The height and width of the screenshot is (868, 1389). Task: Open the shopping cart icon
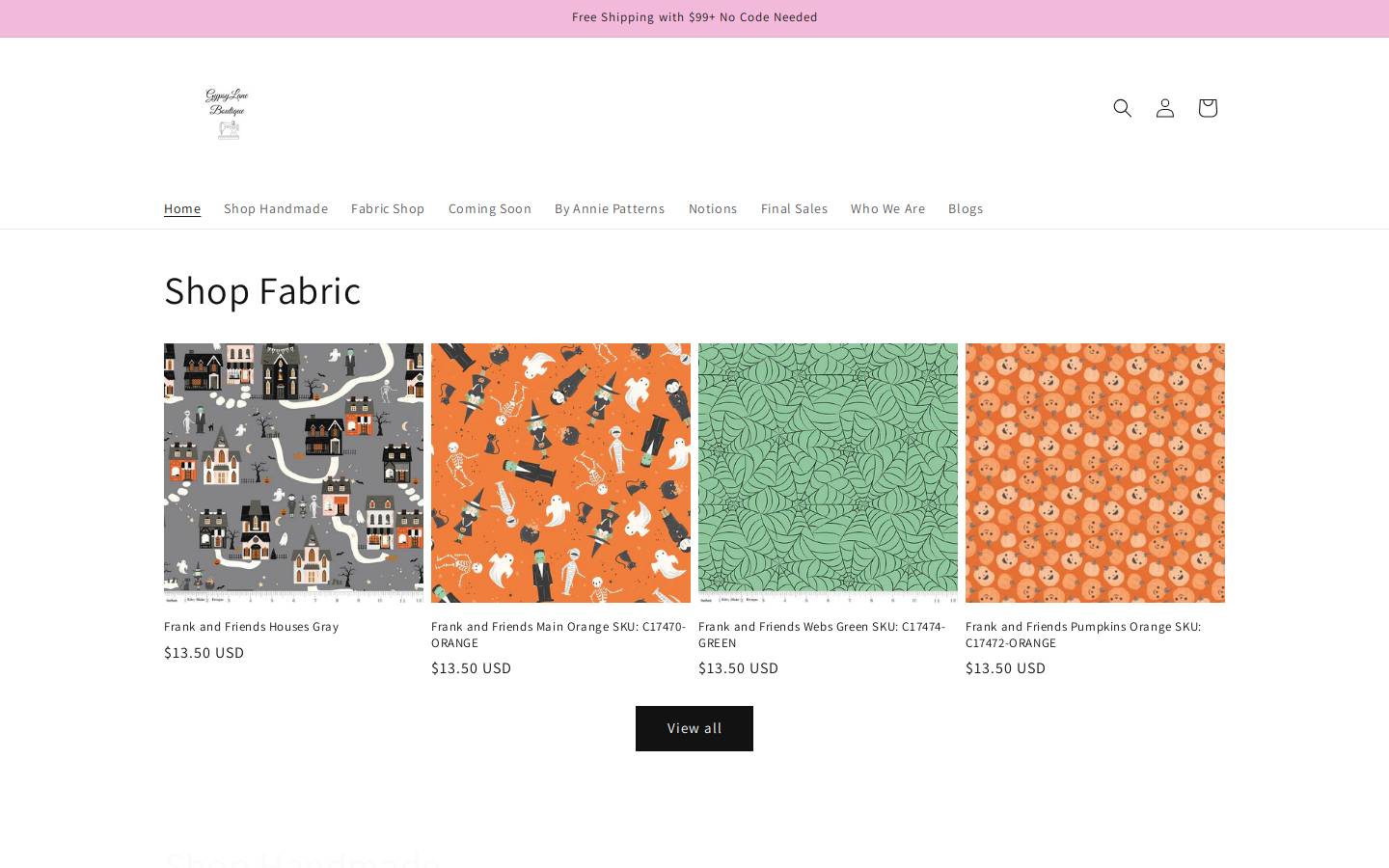[x=1207, y=108]
